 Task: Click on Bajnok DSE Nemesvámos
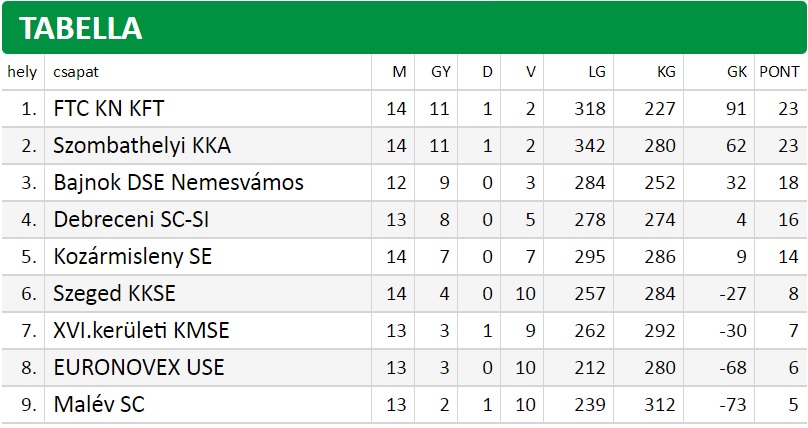[x=178, y=183]
